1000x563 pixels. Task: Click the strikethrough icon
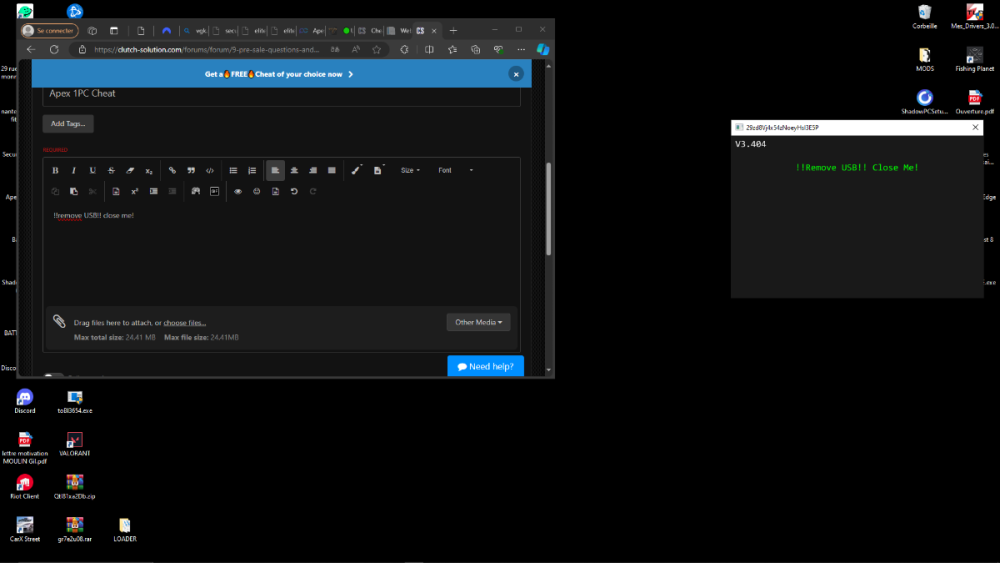111,171
